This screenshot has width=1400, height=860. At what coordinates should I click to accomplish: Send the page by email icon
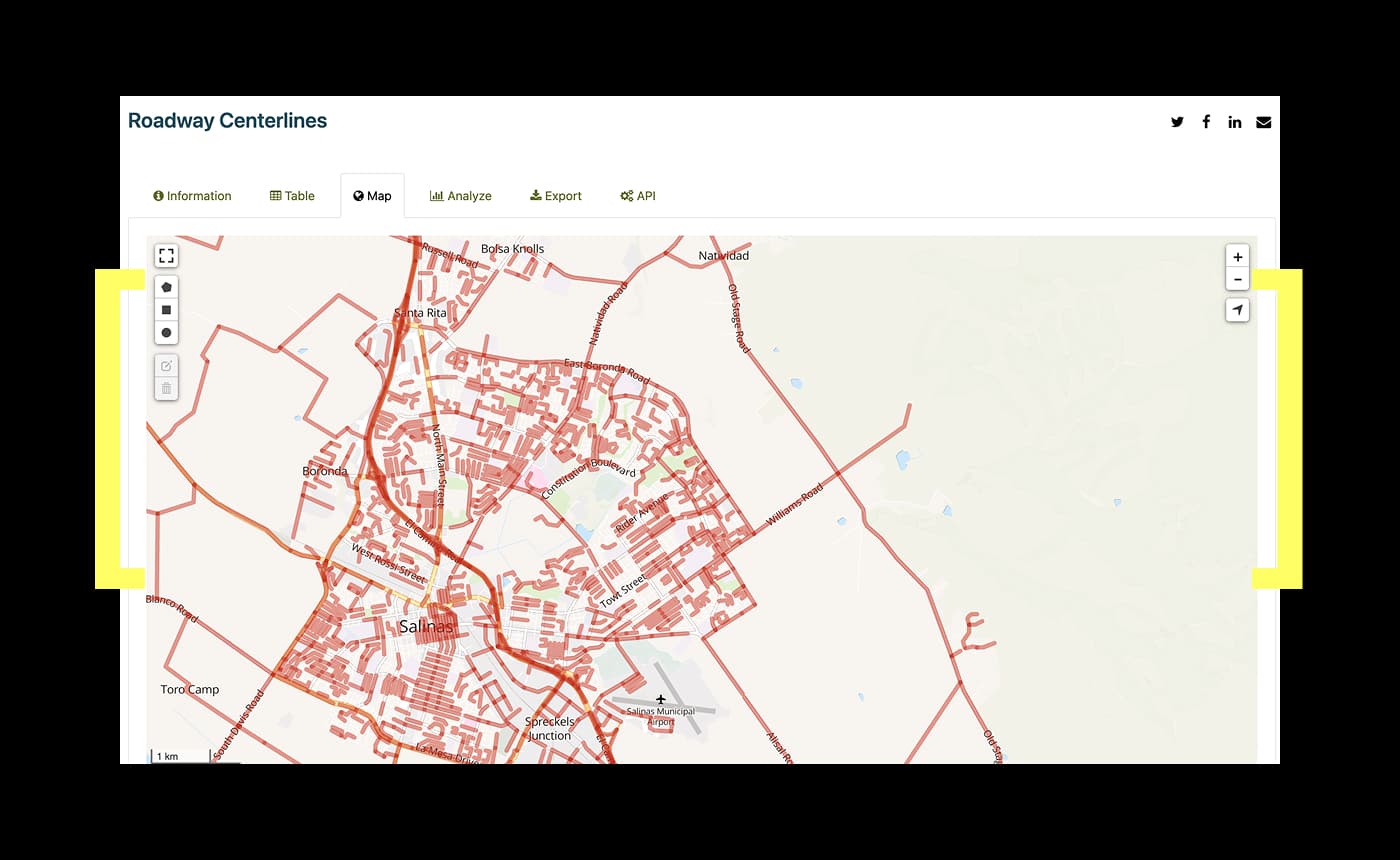1264,122
